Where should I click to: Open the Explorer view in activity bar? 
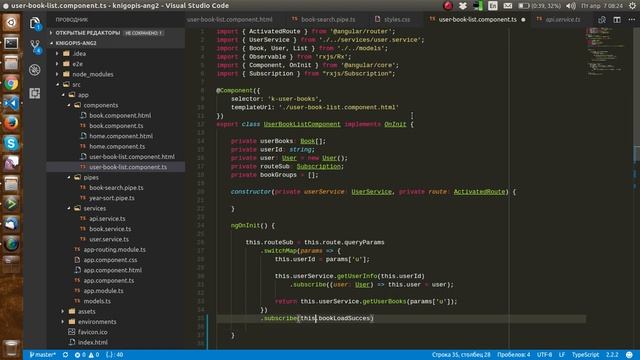[x=35, y=23]
